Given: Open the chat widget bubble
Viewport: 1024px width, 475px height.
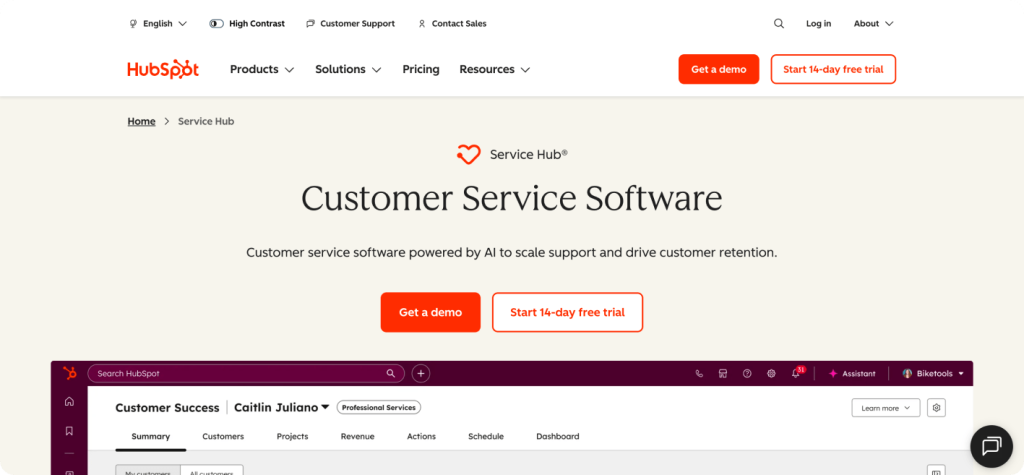Looking at the screenshot, I should pos(991,446).
